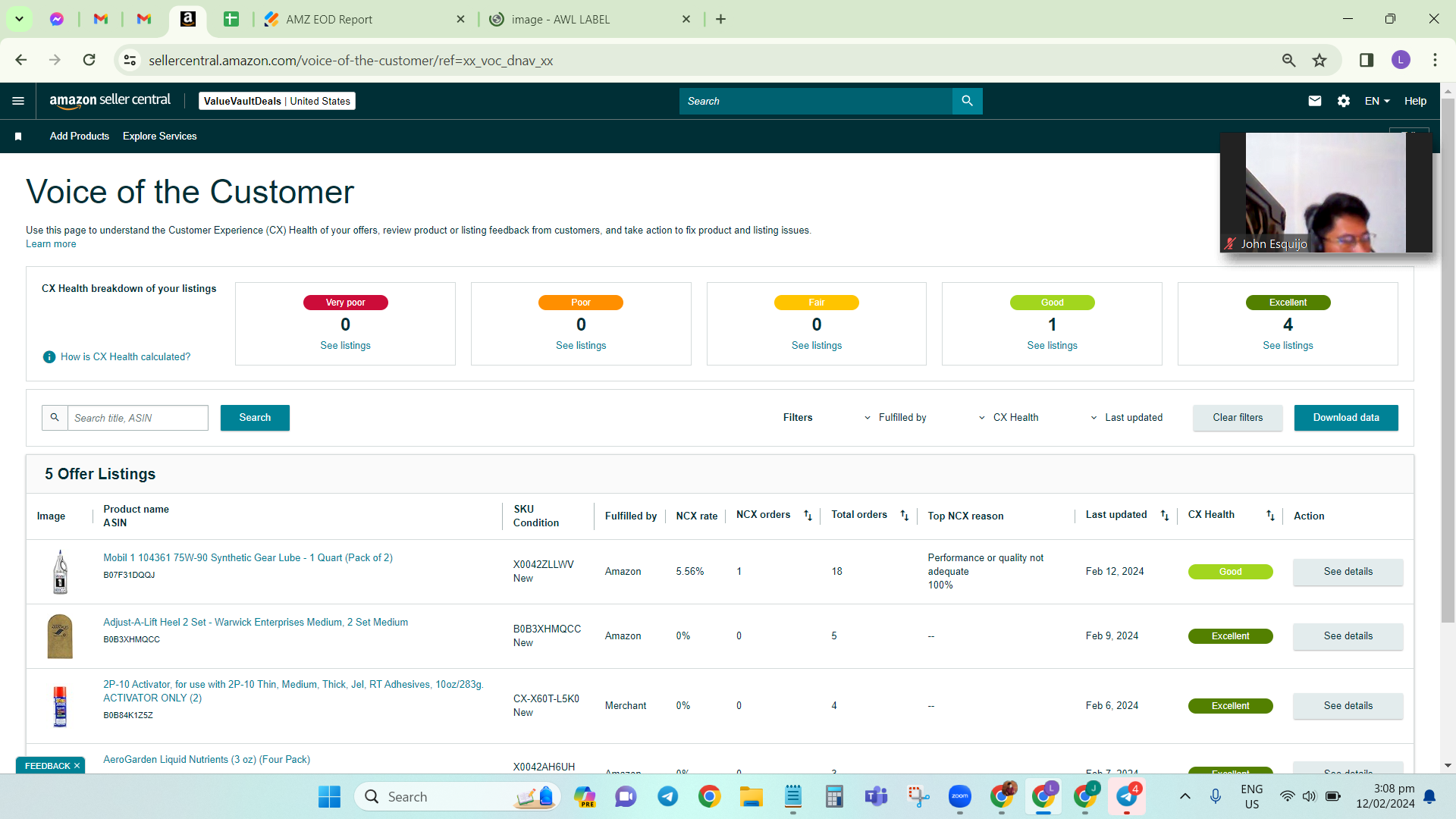Open the Help menu in header
This screenshot has width=1456, height=819.
(x=1415, y=101)
